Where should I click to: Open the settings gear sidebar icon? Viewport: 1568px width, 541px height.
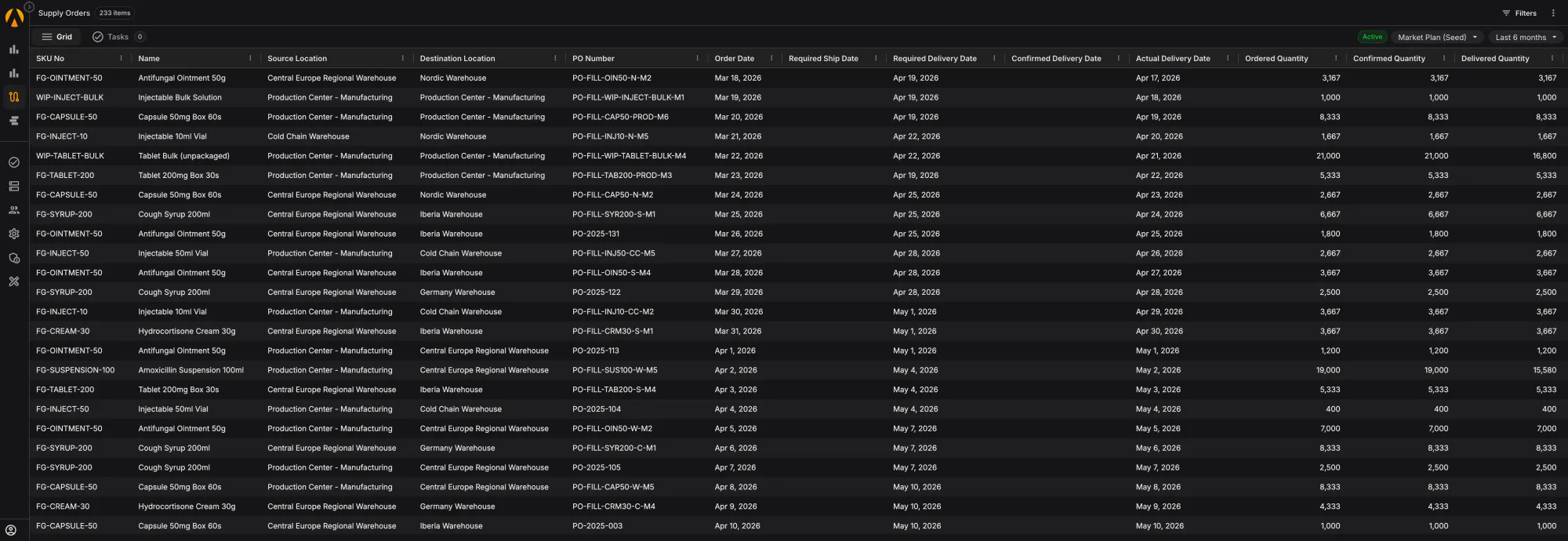14,234
